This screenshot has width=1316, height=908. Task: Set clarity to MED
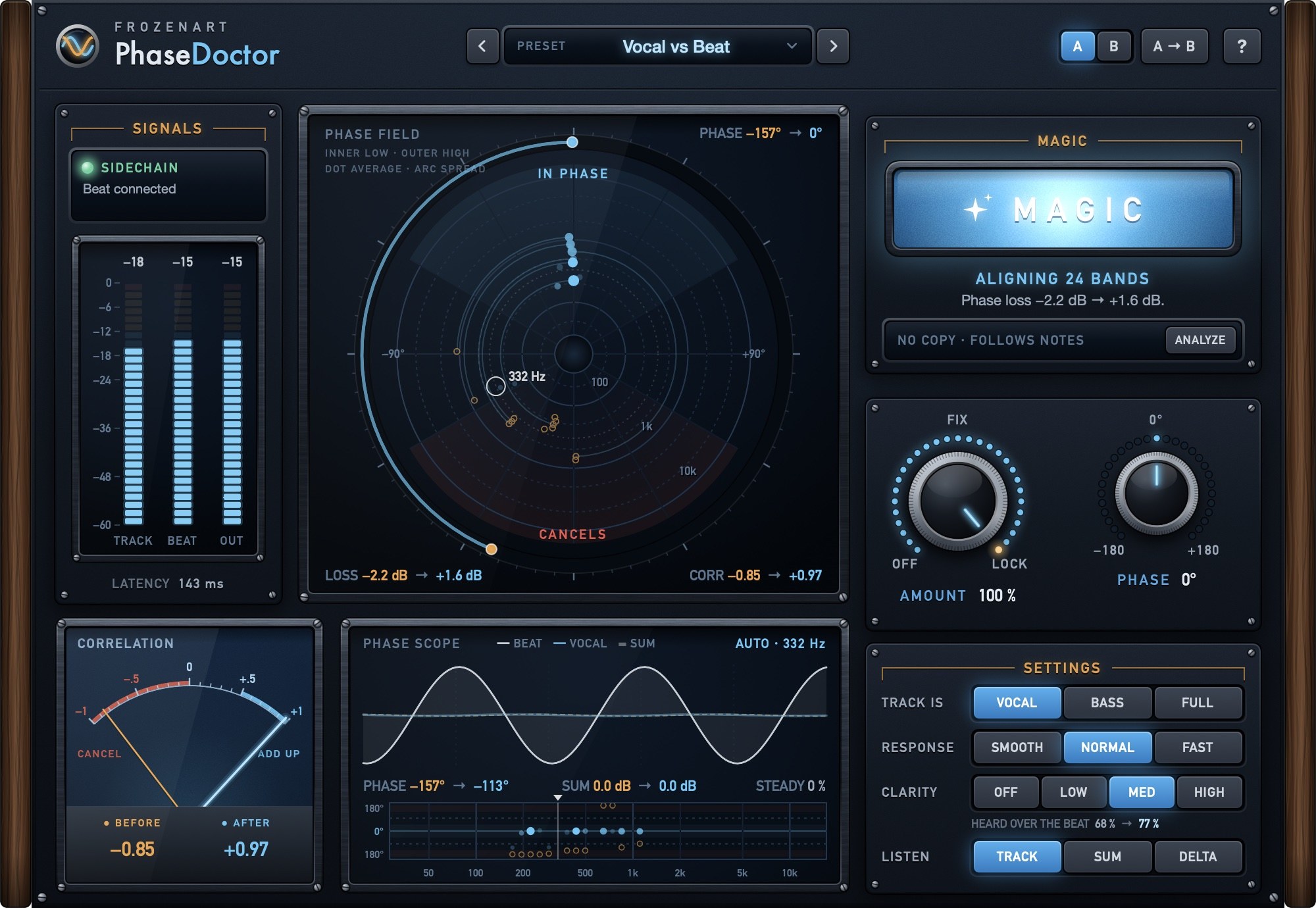[1141, 792]
